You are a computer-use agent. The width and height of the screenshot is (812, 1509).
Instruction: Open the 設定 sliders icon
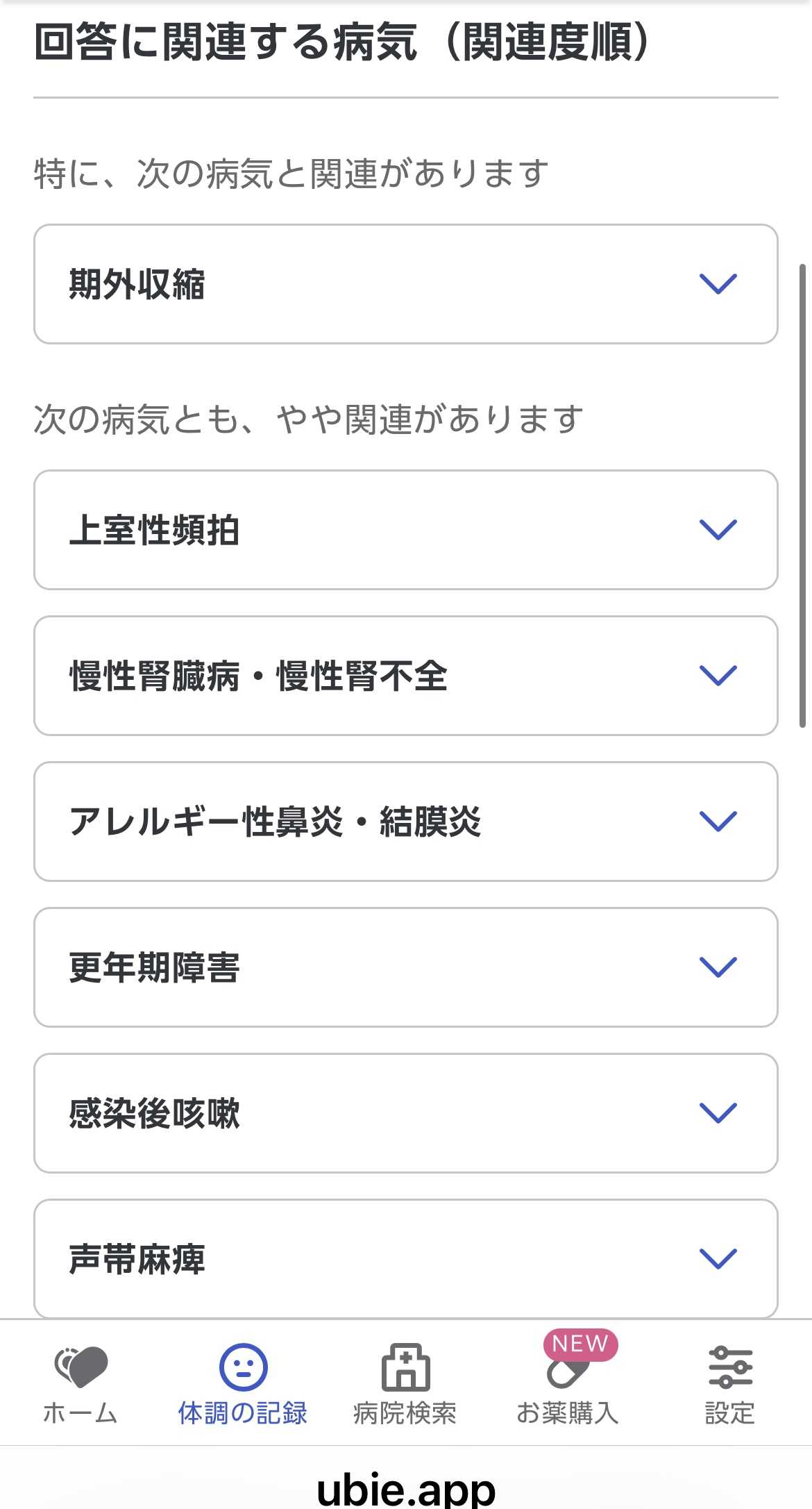[730, 1367]
